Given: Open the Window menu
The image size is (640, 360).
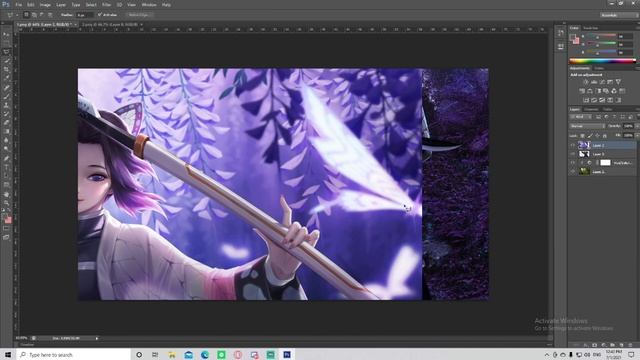Looking at the screenshot, I should 149,5.
